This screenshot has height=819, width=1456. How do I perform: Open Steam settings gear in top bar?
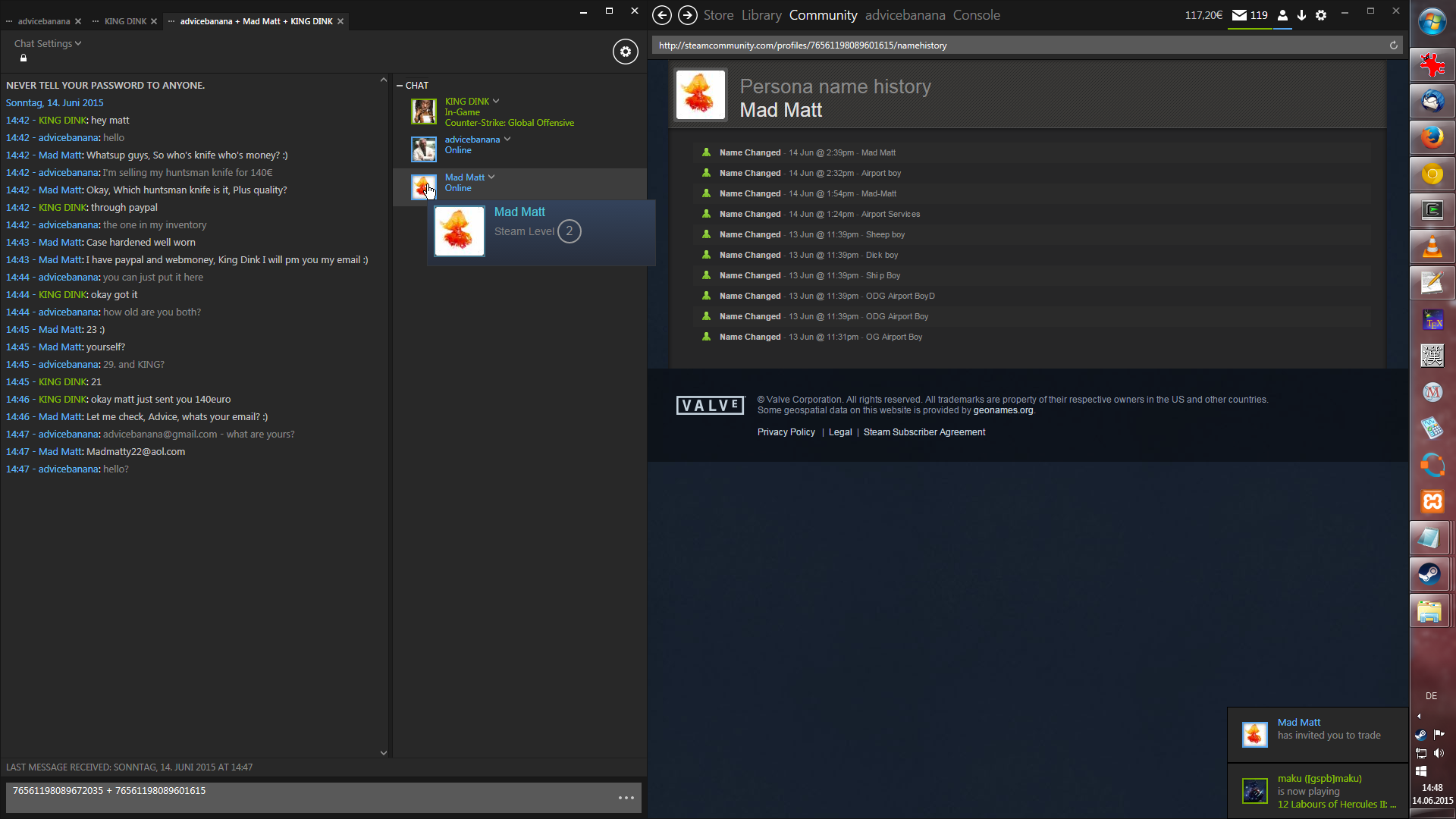1321,15
